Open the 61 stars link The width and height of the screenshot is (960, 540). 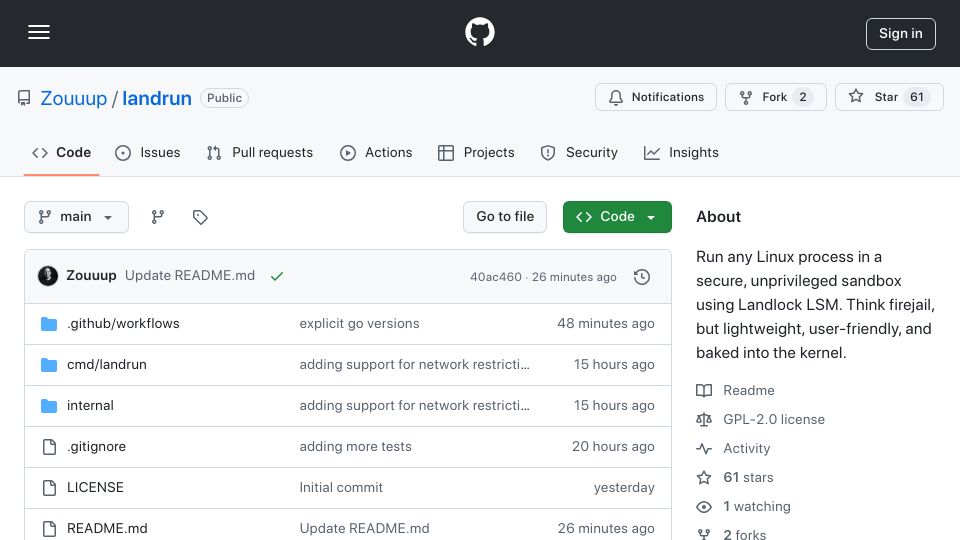point(748,478)
